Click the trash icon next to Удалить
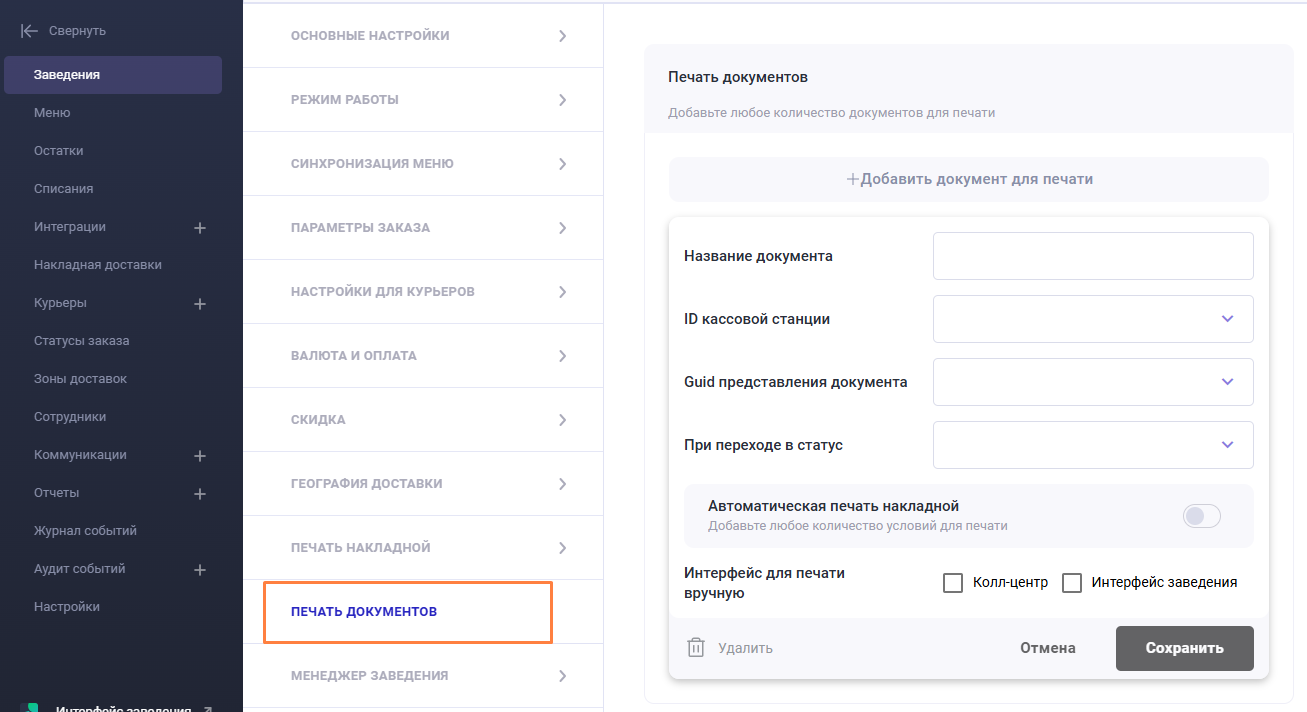 (696, 648)
